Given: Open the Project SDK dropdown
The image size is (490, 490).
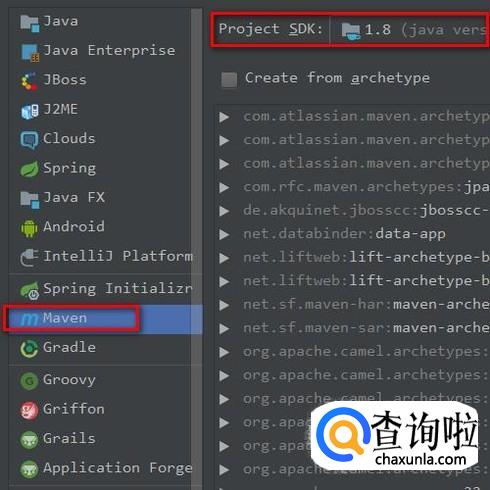Looking at the screenshot, I should [410, 30].
